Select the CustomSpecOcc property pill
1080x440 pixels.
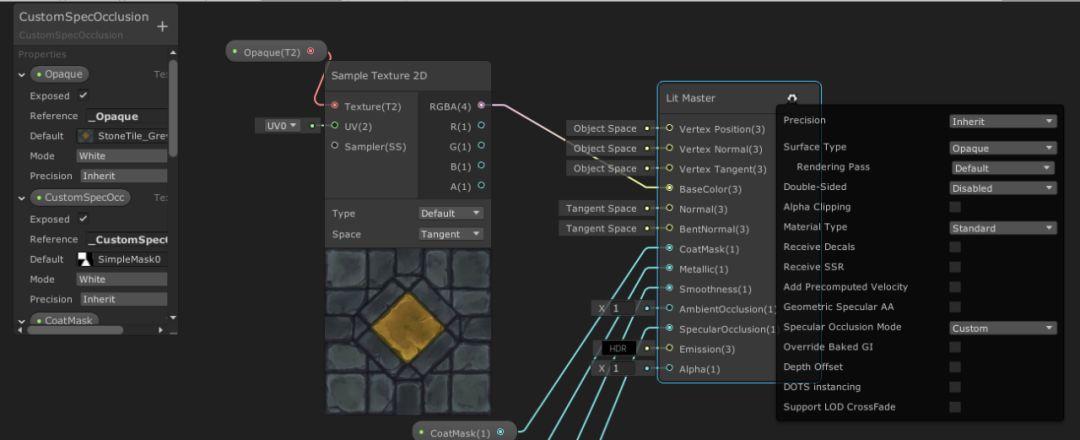click(x=80, y=198)
